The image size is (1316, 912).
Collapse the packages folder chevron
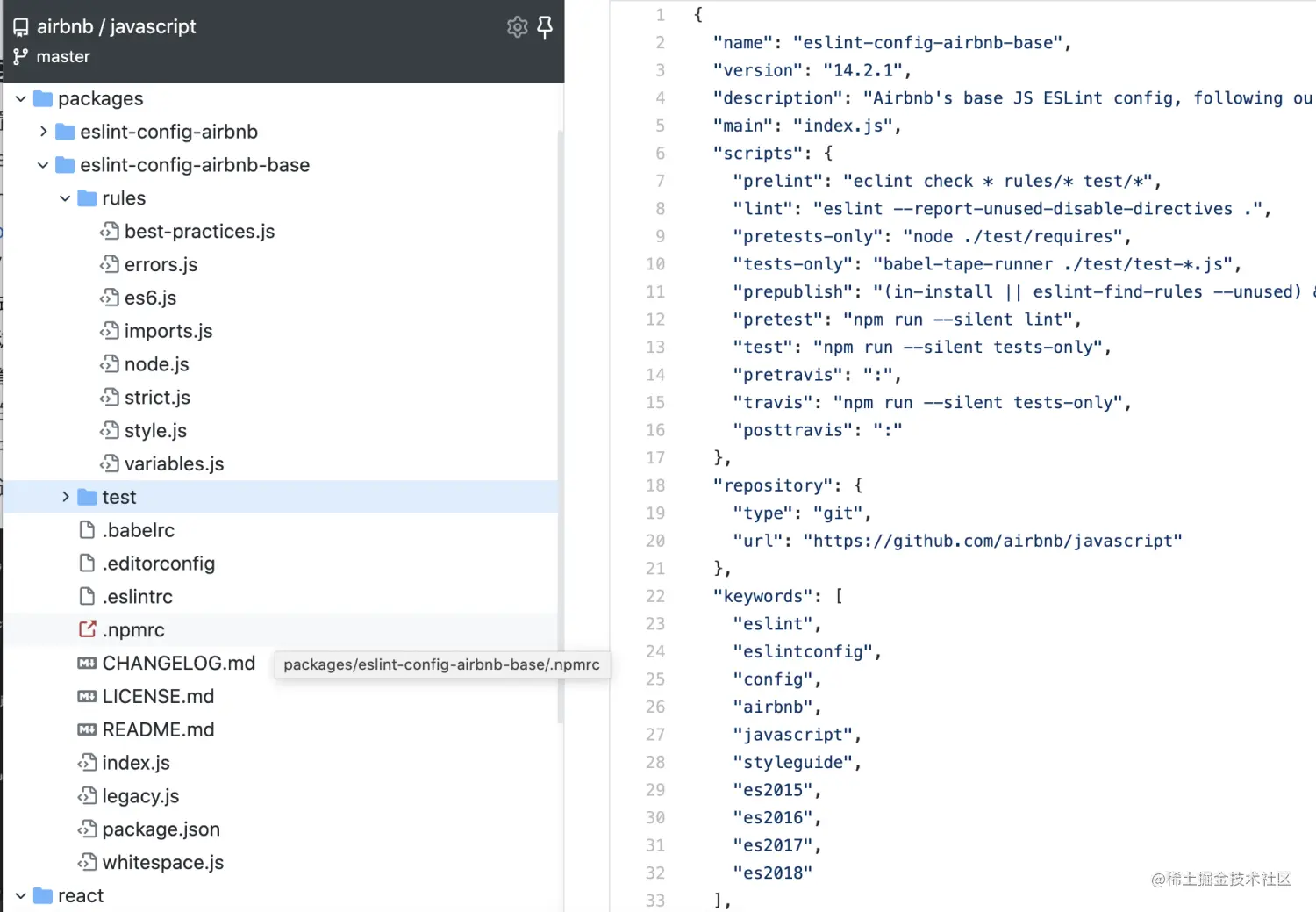point(21,99)
